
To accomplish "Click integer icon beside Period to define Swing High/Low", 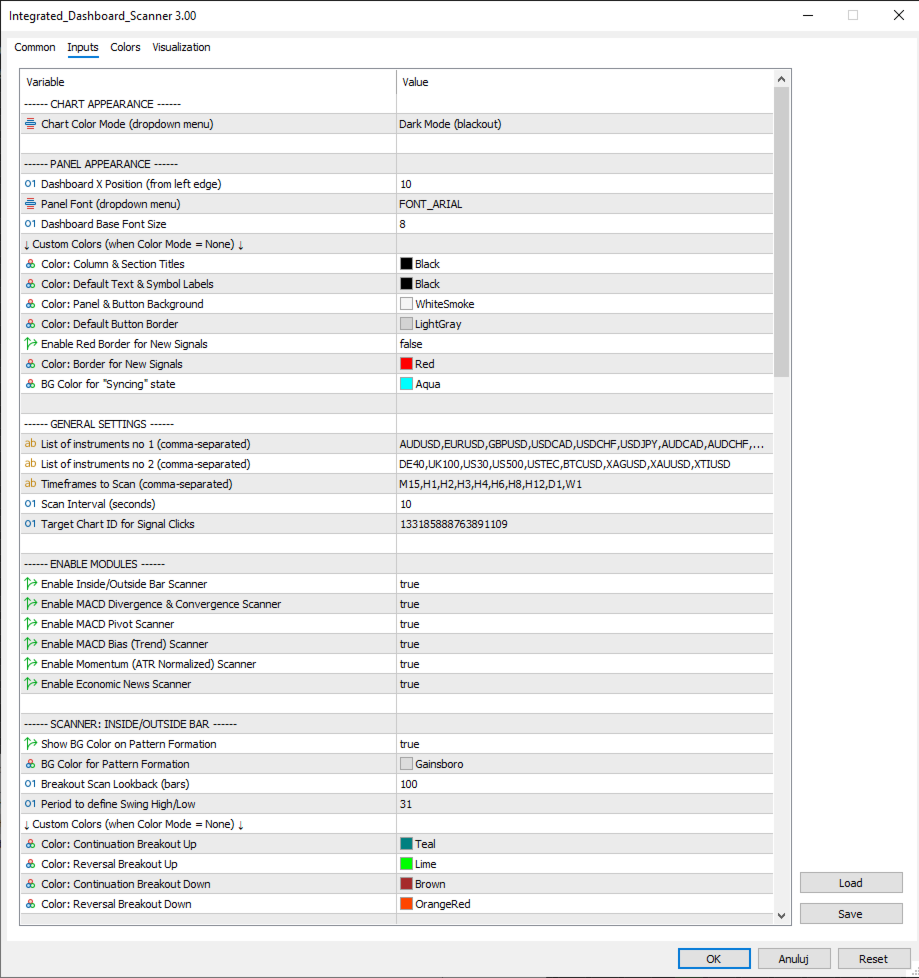I will (30, 803).
